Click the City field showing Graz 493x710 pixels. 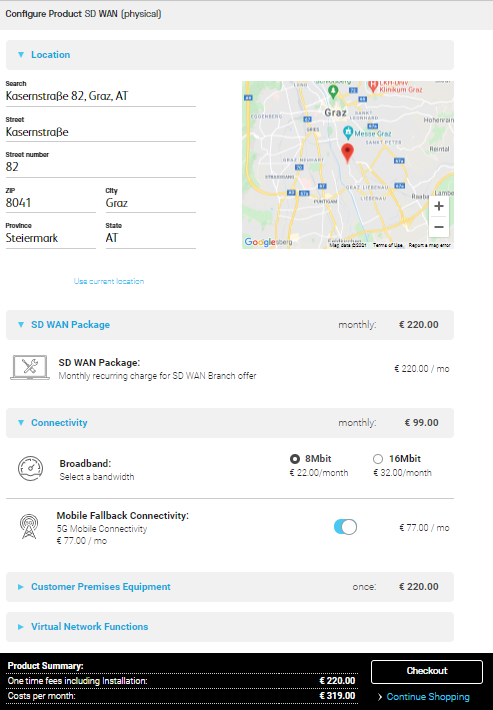[x=151, y=203]
